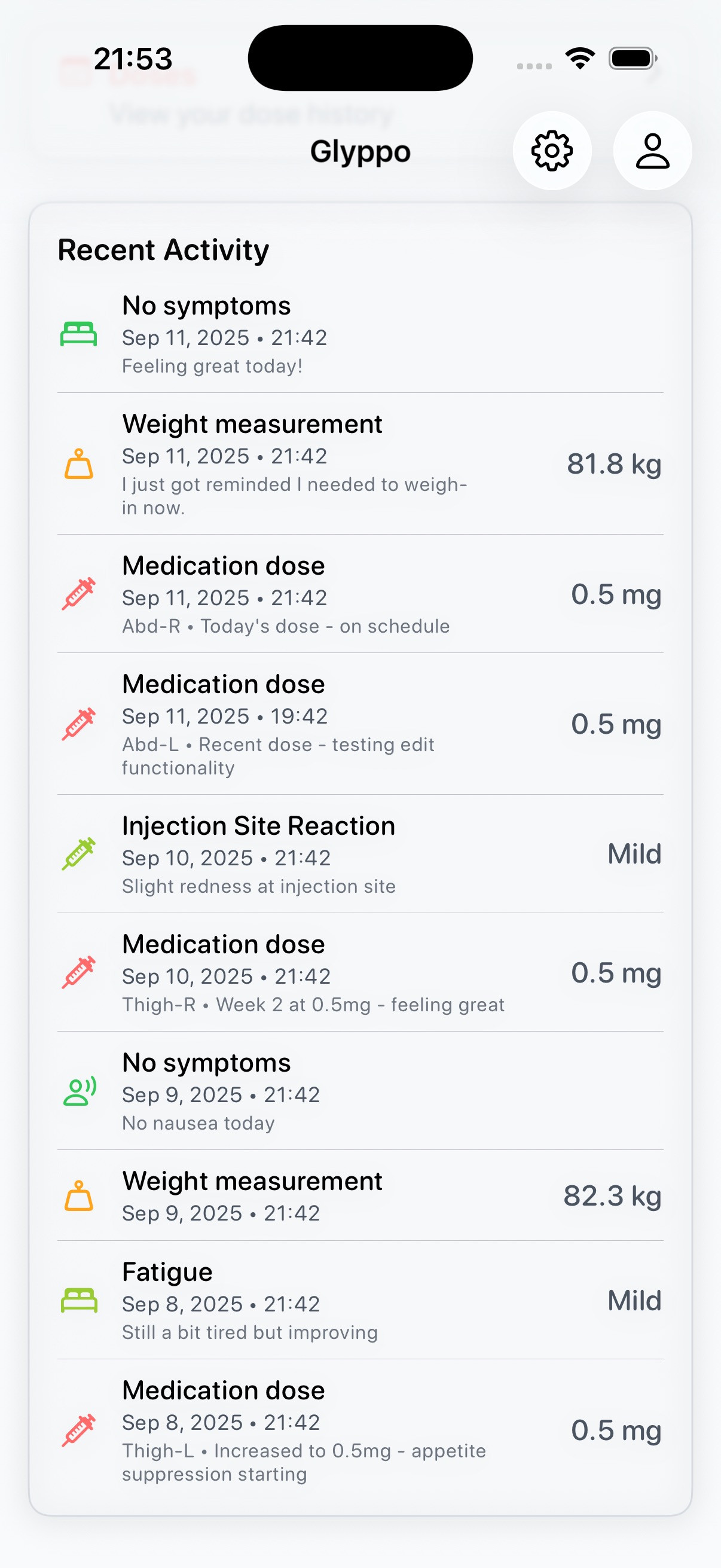The width and height of the screenshot is (721, 1568).
Task: Tap the 'Feeling great today!' note
Action: tap(212, 366)
